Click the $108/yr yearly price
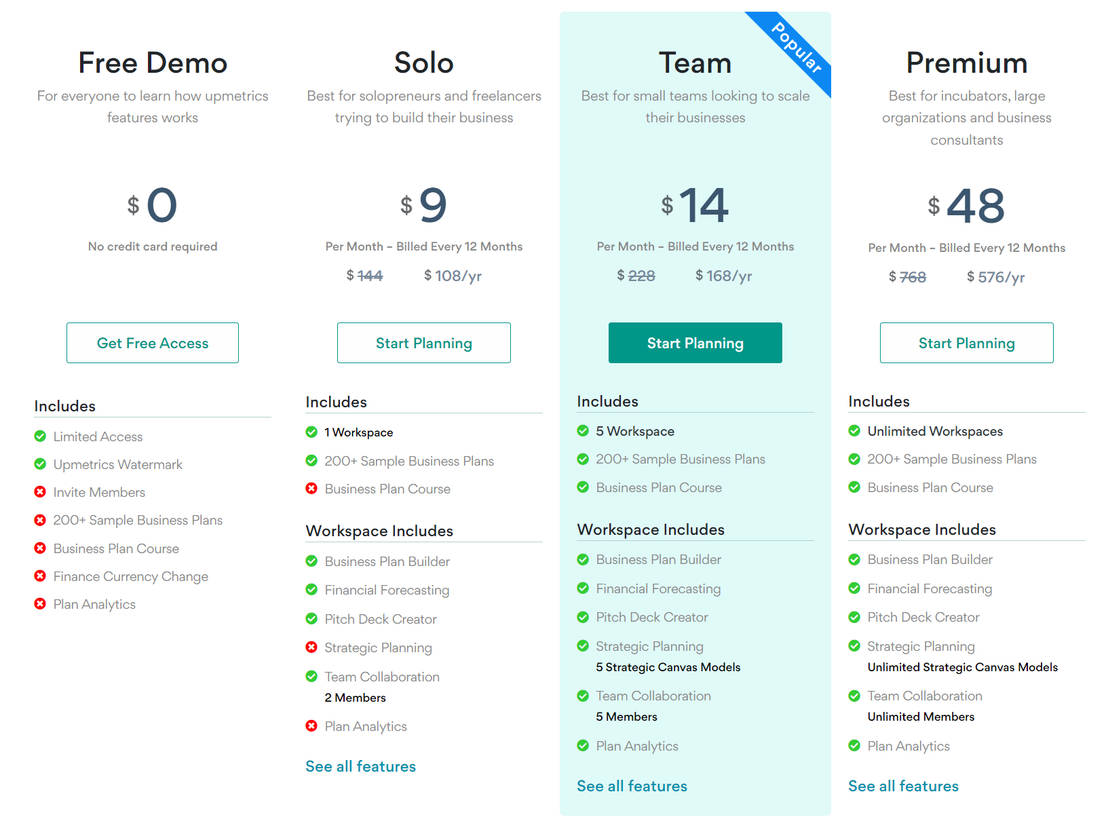The height and width of the screenshot is (822, 1108). 452,276
